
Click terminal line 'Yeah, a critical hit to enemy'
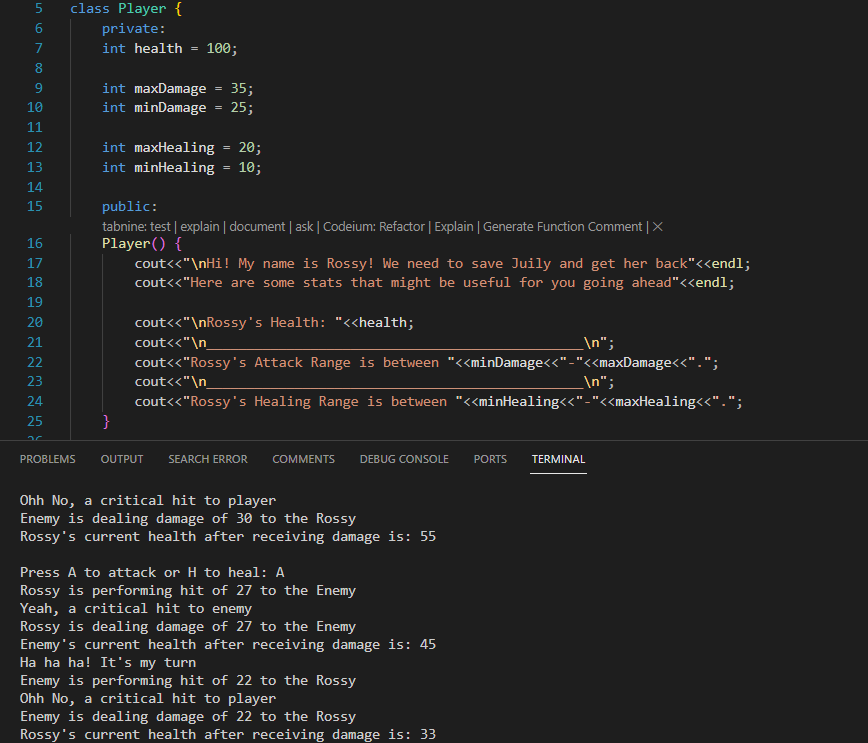click(x=136, y=608)
